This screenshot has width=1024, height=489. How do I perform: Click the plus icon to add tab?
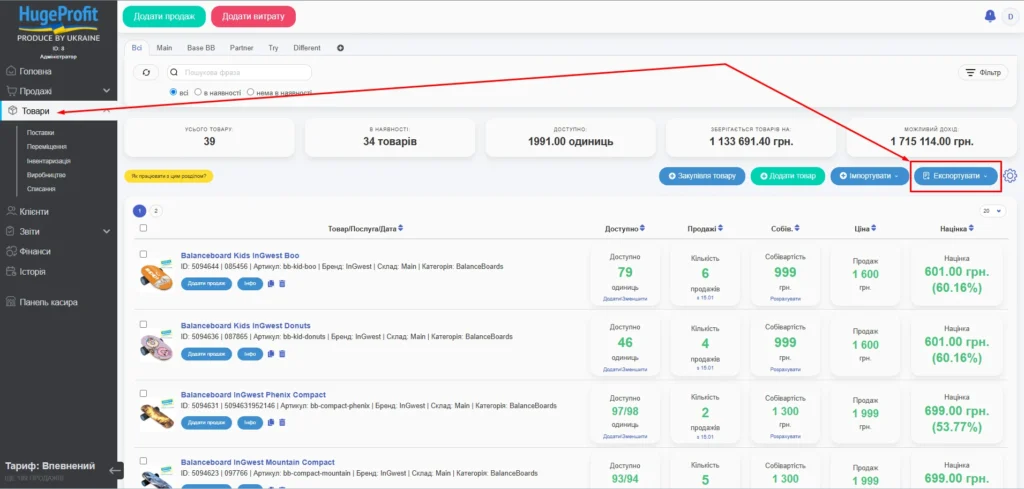pyautogui.click(x=340, y=48)
